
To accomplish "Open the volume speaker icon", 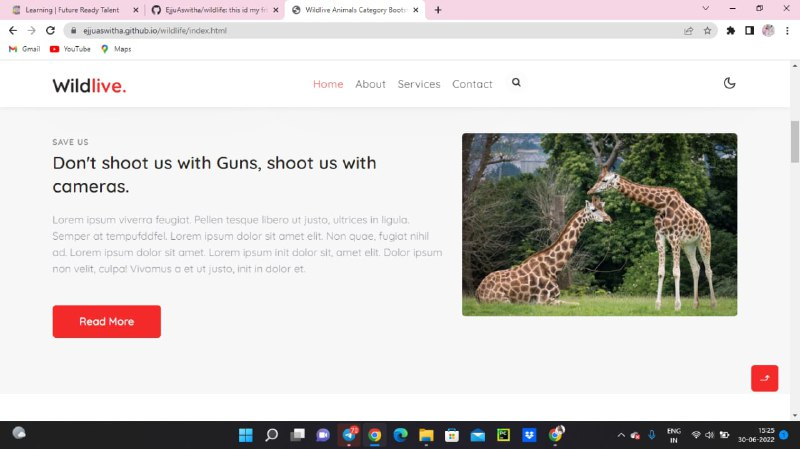I will coord(709,435).
